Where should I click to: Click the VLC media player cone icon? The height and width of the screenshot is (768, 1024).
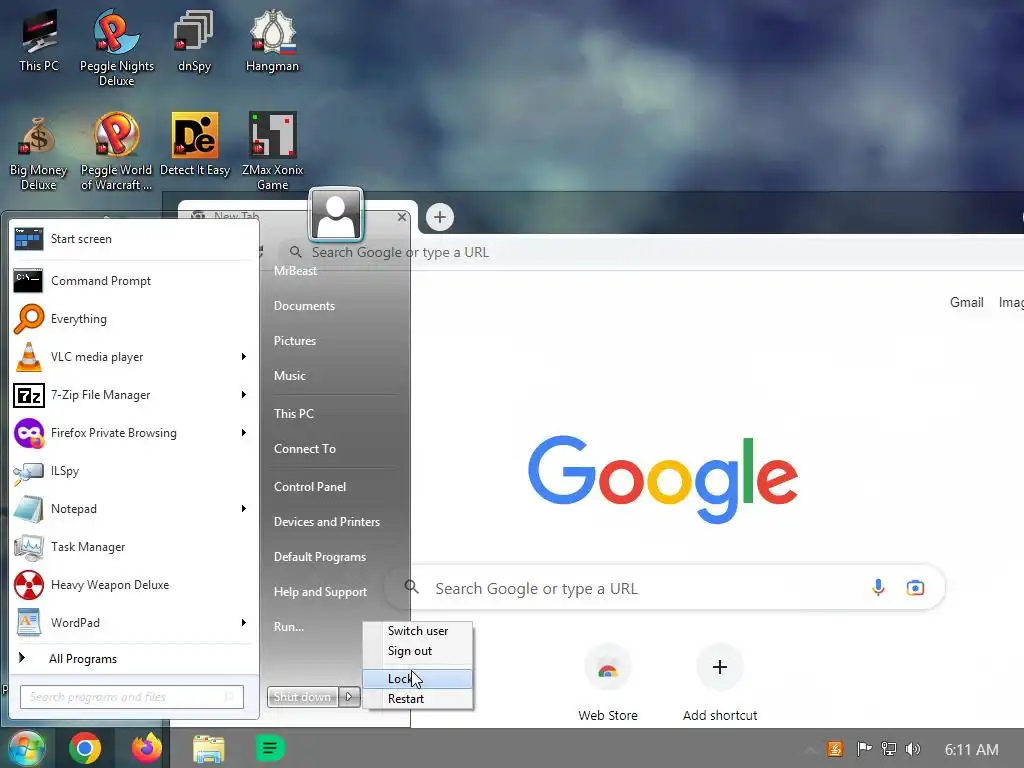click(x=29, y=357)
